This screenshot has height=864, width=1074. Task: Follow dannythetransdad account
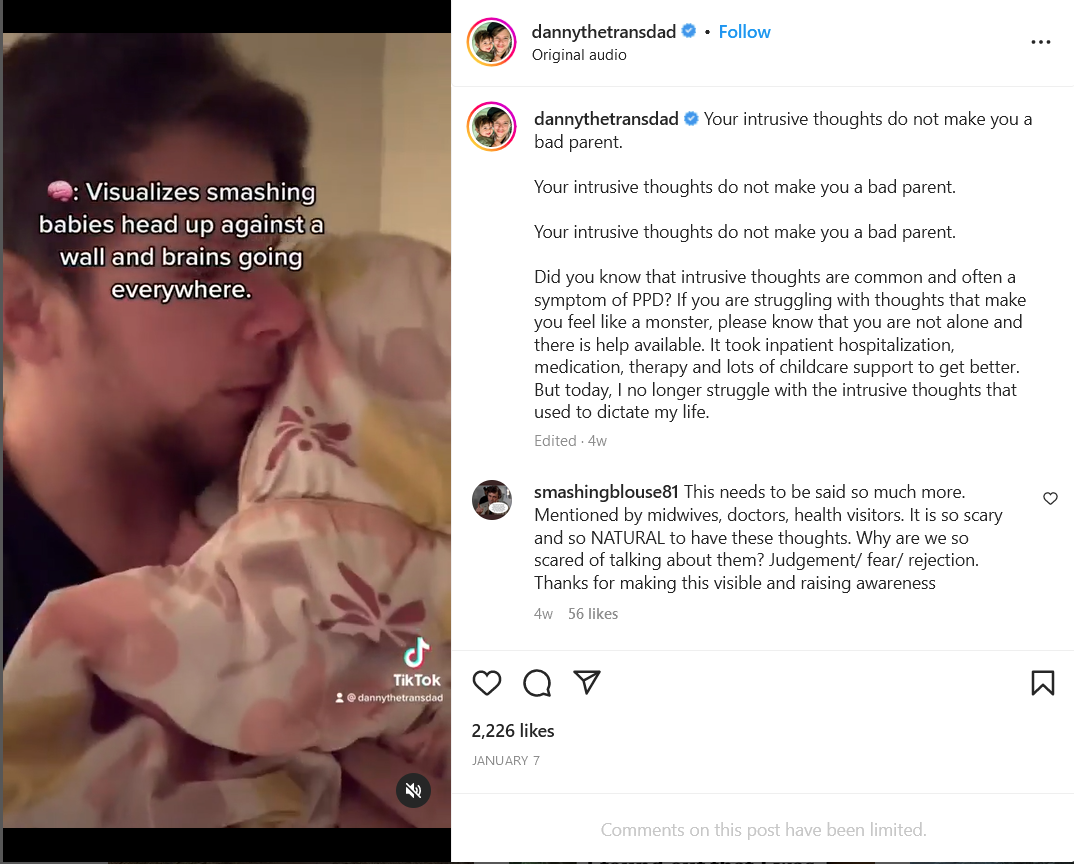pyautogui.click(x=744, y=32)
